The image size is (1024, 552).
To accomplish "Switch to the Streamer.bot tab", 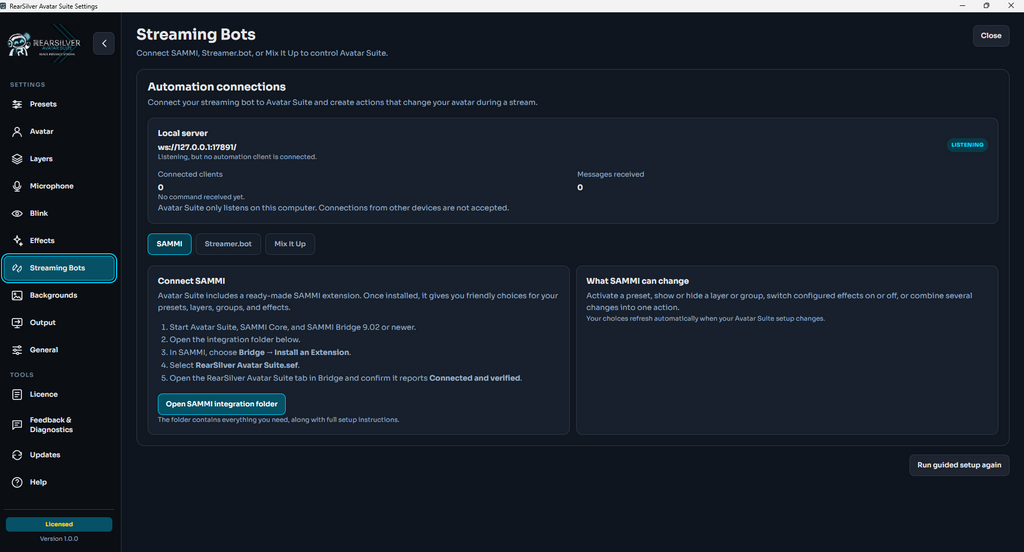I will click(228, 244).
